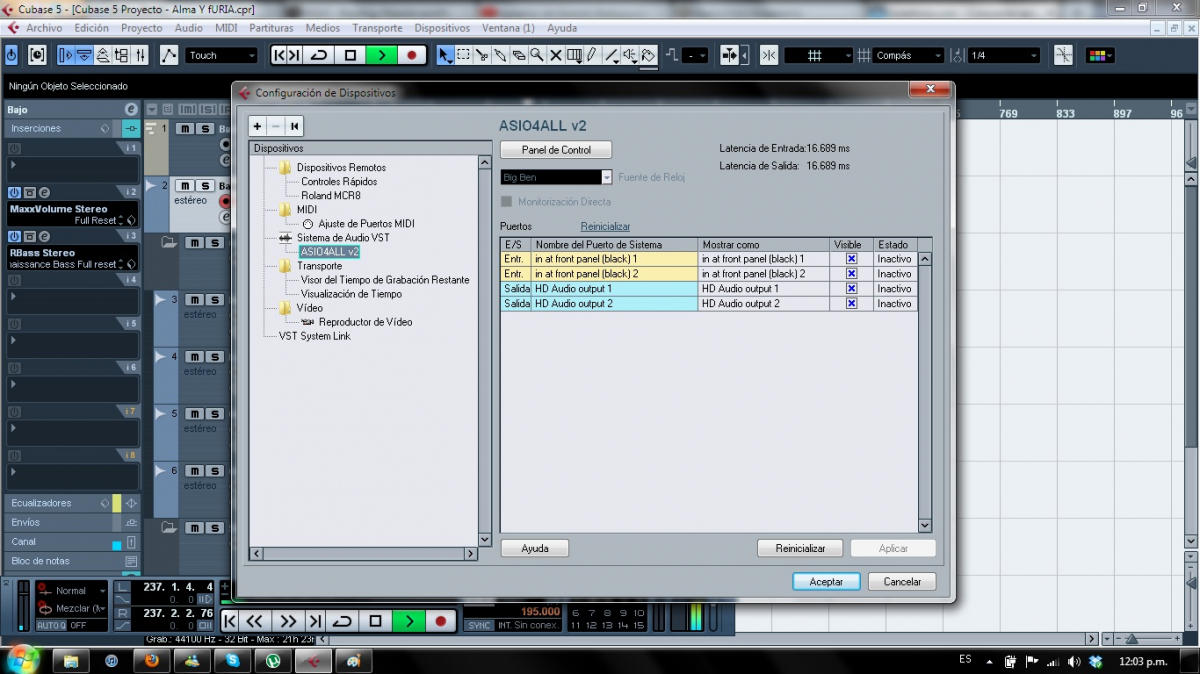This screenshot has height=674, width=1200.
Task: Open the Proyecto menu
Action: click(141, 28)
